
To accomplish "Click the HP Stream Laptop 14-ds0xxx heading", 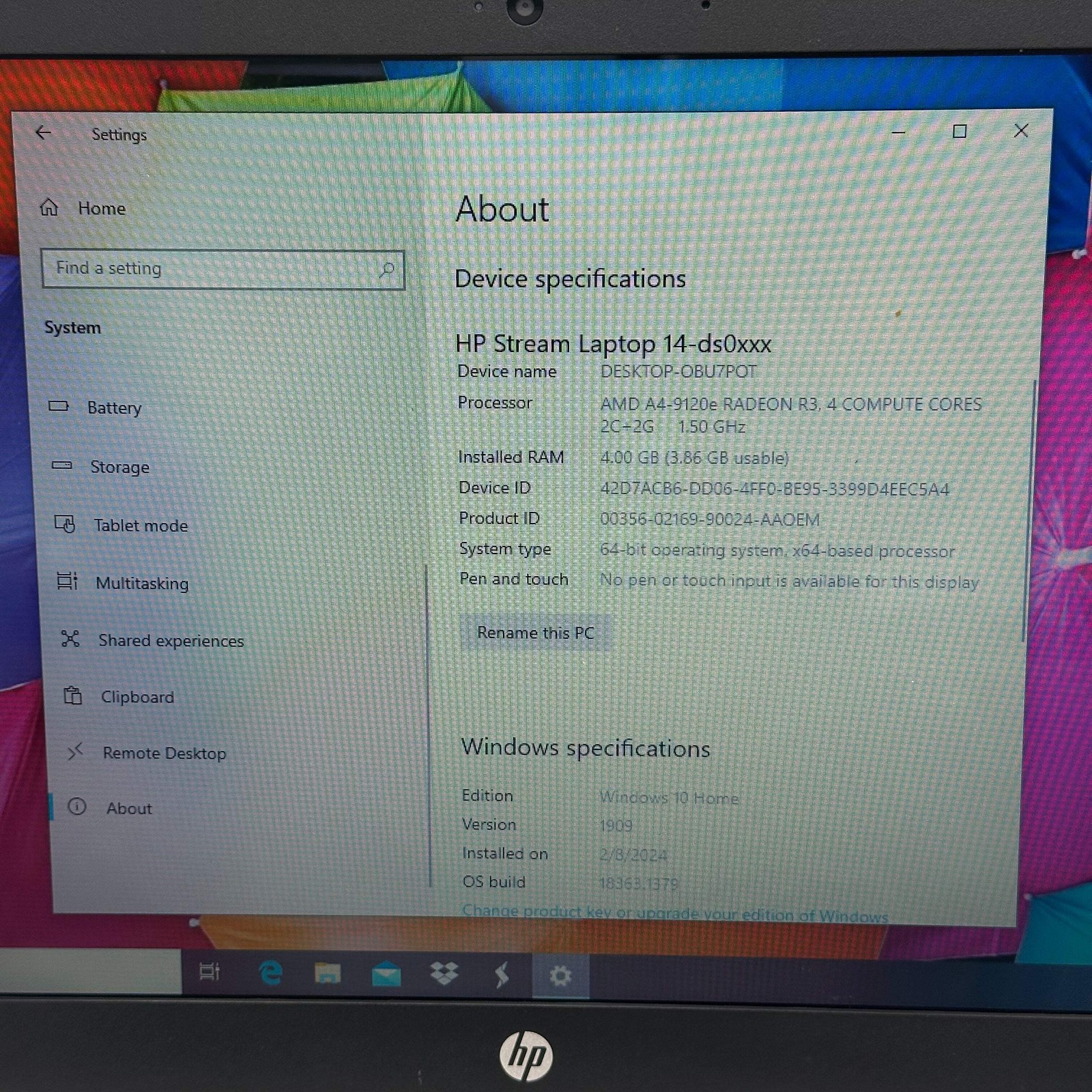I will coord(613,343).
